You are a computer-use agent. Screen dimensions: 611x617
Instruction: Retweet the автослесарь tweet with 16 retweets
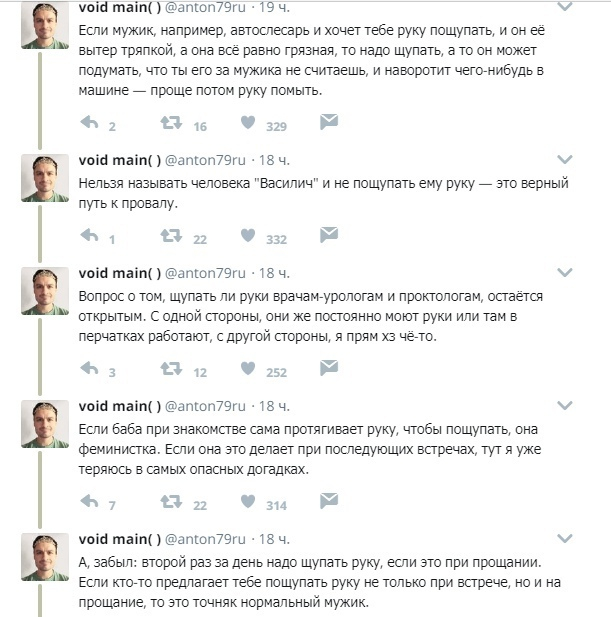coord(171,124)
